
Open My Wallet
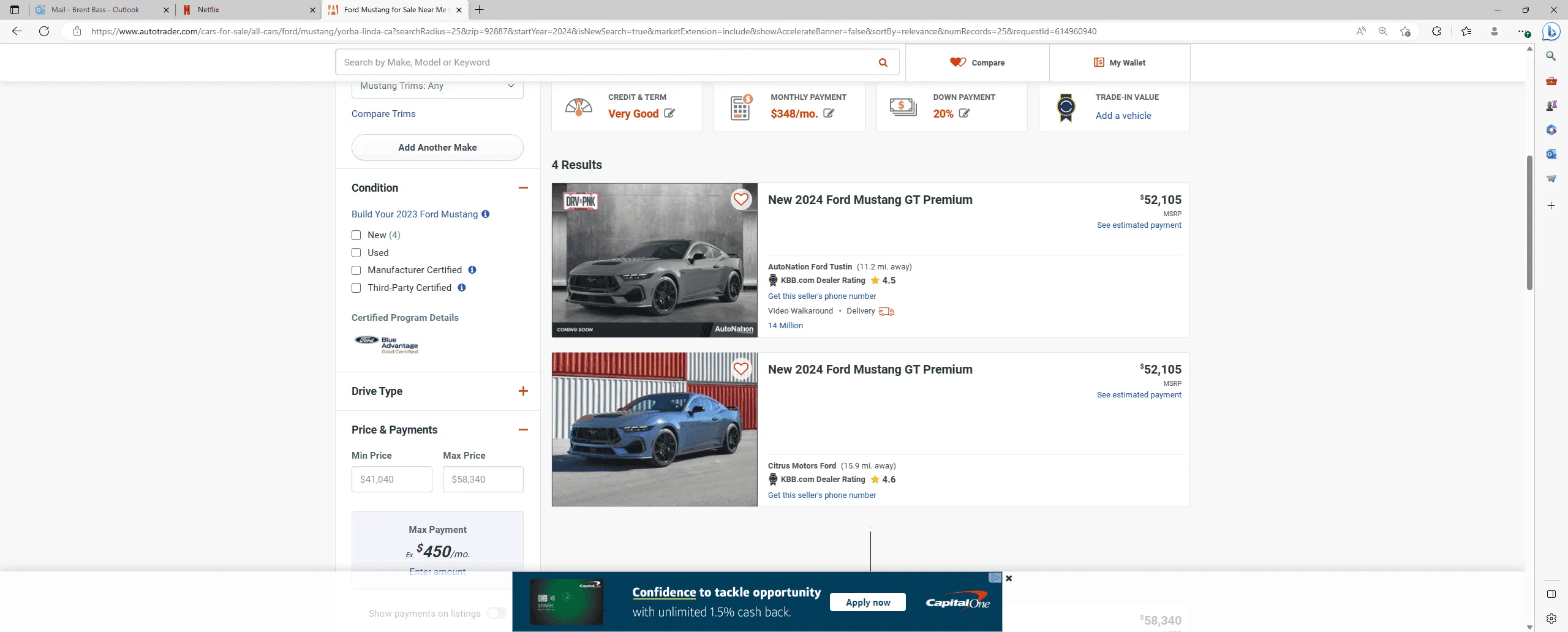point(1120,62)
